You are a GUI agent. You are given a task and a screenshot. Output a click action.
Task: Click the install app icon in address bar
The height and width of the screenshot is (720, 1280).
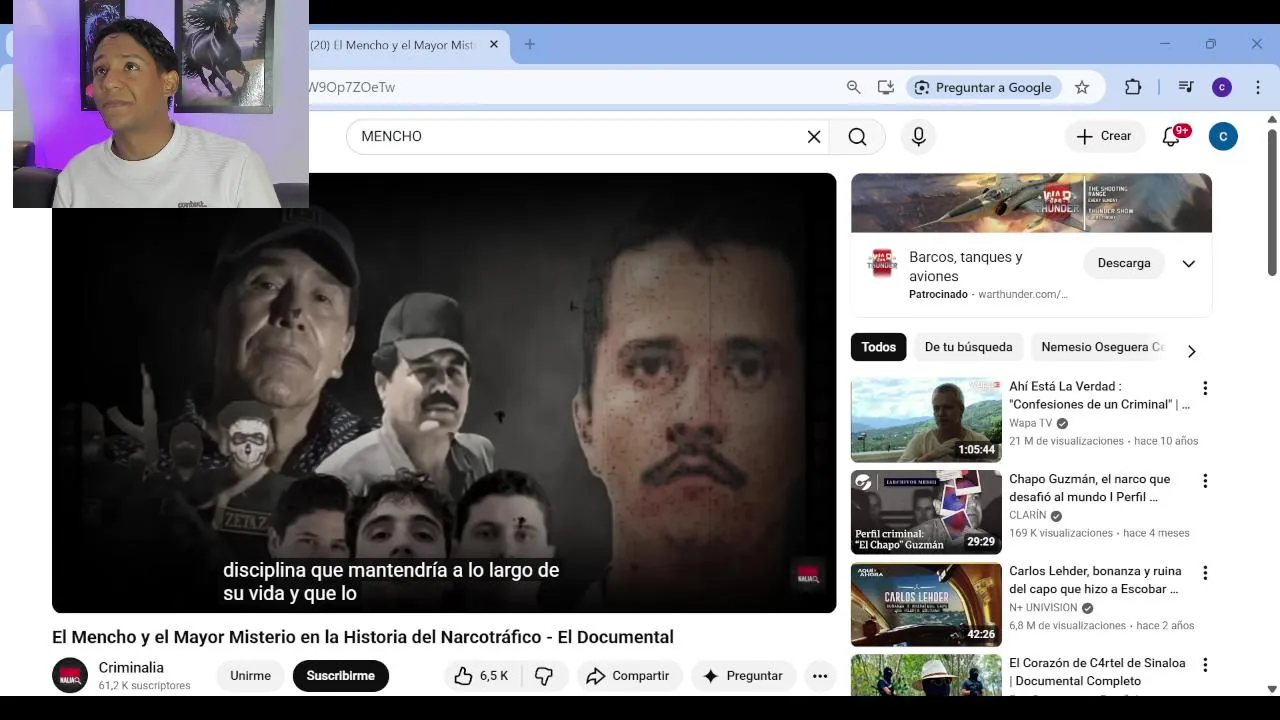point(885,87)
